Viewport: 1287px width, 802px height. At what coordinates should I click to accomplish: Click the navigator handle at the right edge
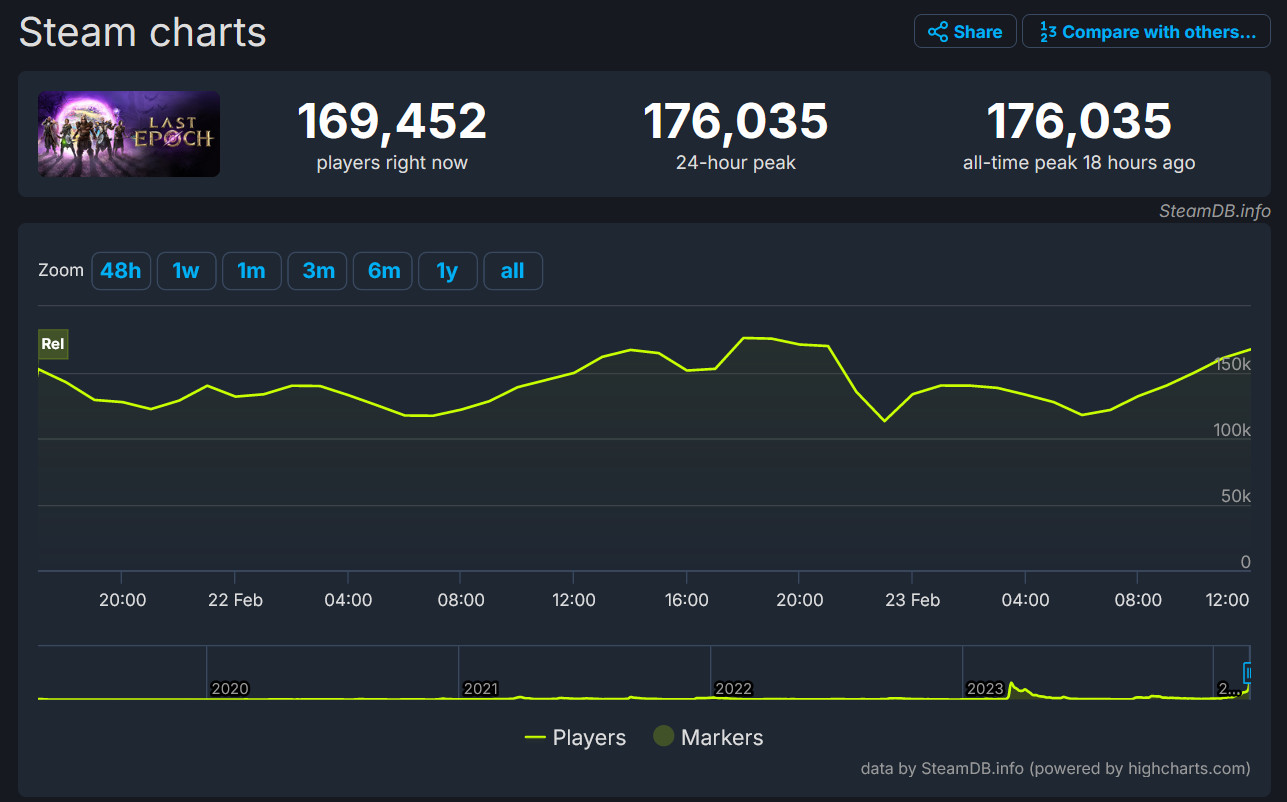1248,673
